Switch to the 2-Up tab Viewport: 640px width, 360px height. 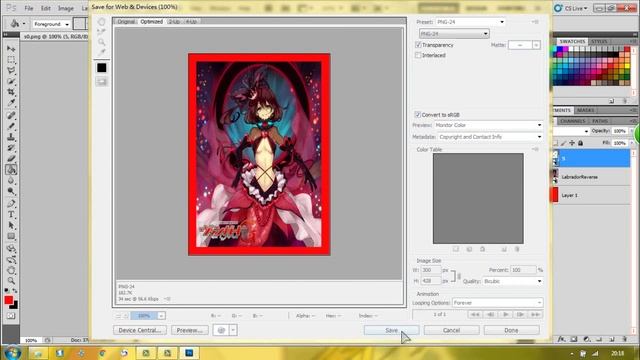click(174, 22)
